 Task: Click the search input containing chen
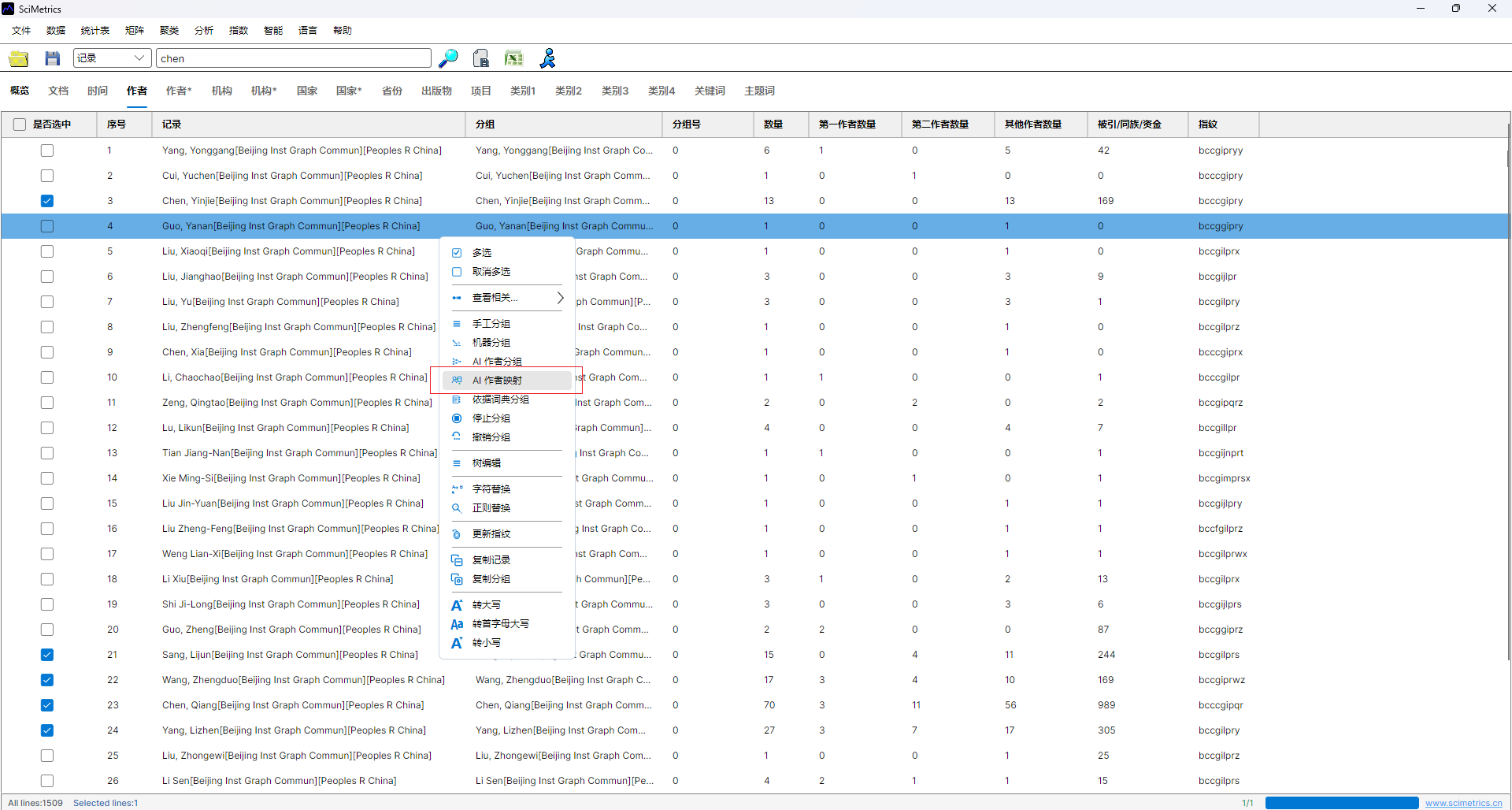(294, 58)
